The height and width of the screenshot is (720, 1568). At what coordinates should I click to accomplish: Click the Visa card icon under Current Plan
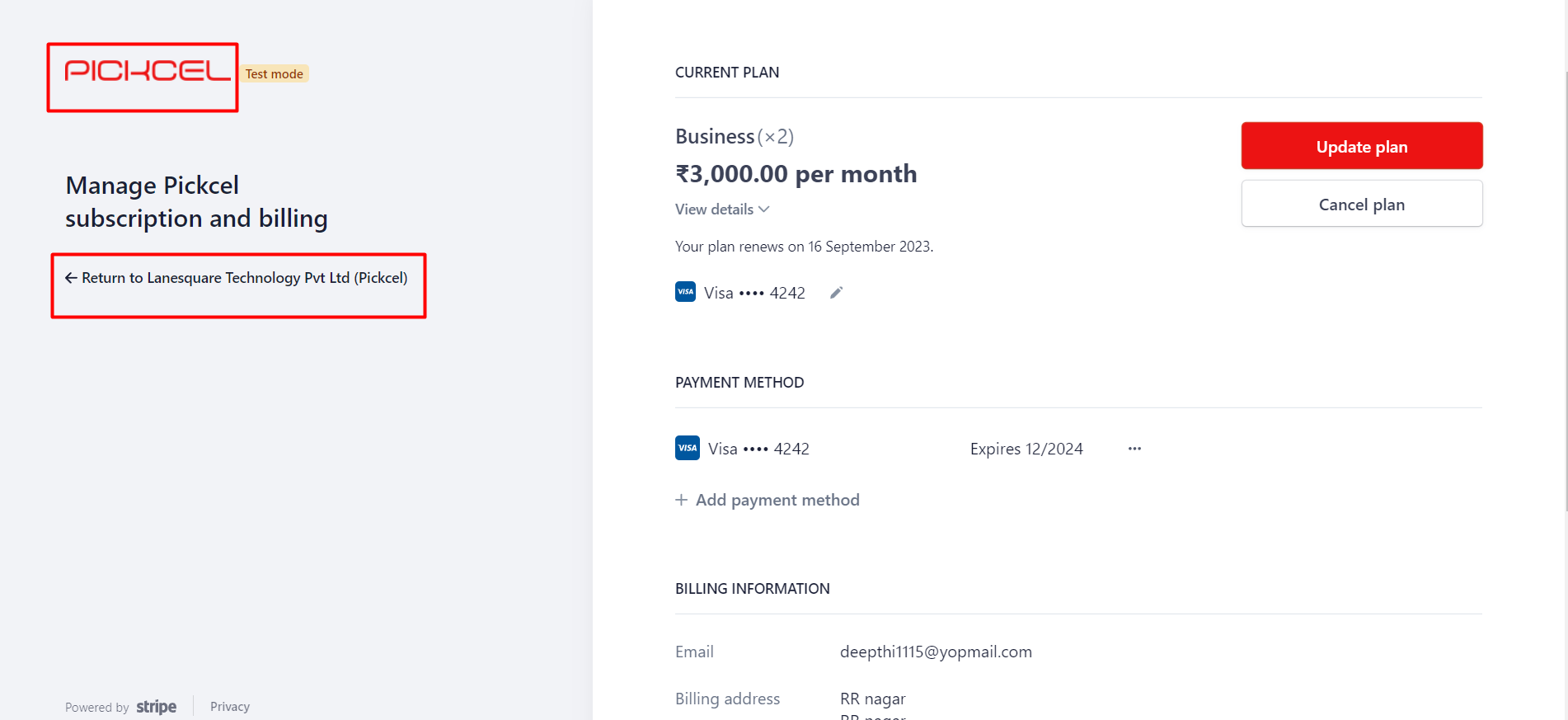[x=685, y=292]
